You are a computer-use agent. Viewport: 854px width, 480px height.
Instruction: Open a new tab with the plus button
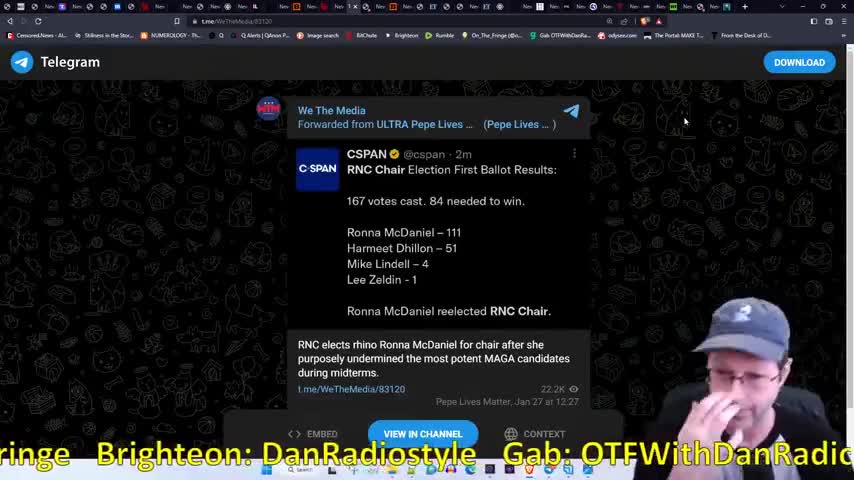tap(745, 7)
